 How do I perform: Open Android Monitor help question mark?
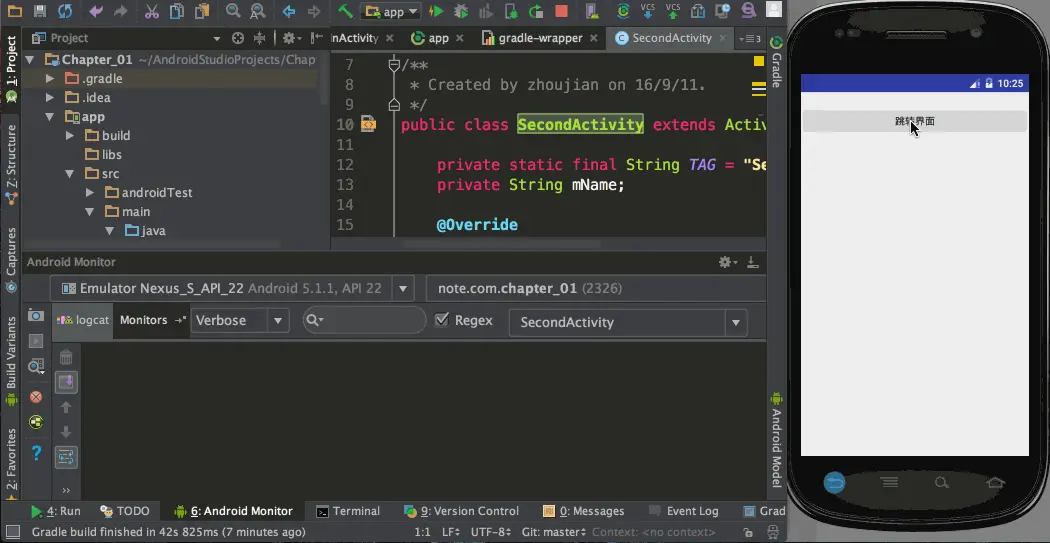click(36, 453)
